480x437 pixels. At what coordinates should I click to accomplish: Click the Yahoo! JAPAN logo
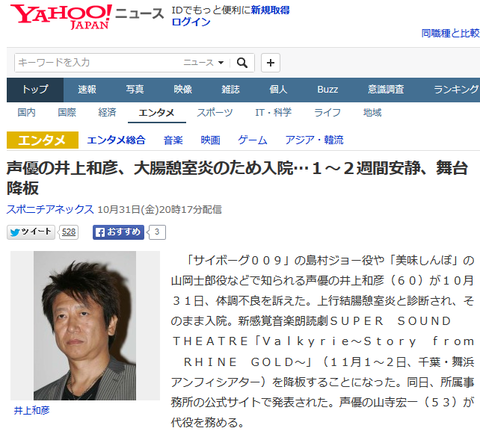click(61, 17)
